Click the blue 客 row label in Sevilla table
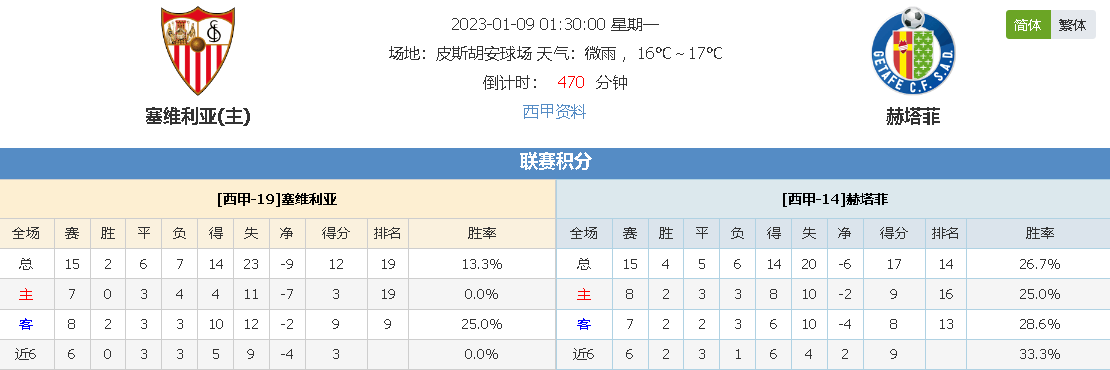Screen dimensions: 1110x370 (26, 325)
